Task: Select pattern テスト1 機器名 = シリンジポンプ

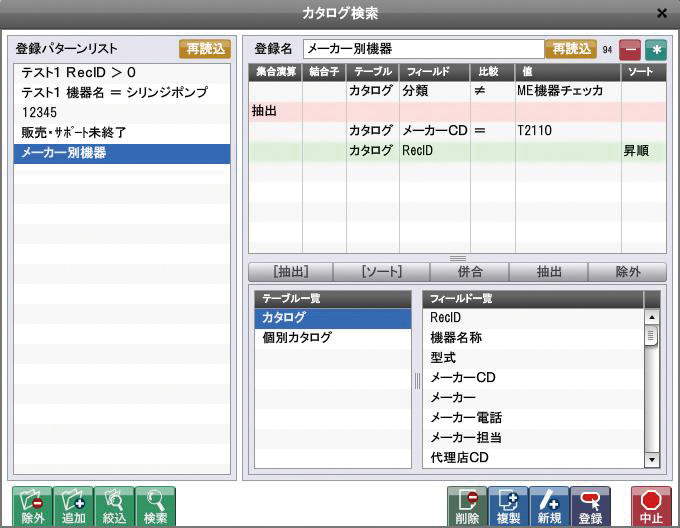Action: (122, 92)
